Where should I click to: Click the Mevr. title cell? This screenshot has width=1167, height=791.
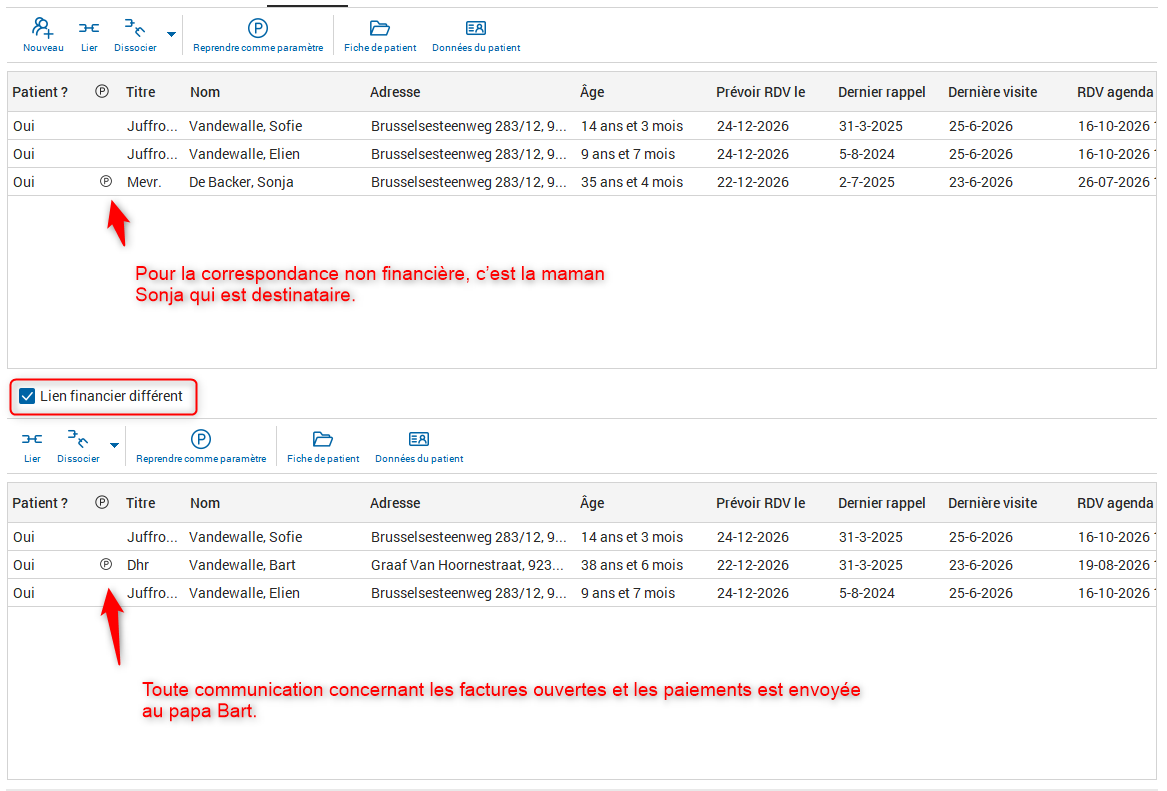click(144, 182)
